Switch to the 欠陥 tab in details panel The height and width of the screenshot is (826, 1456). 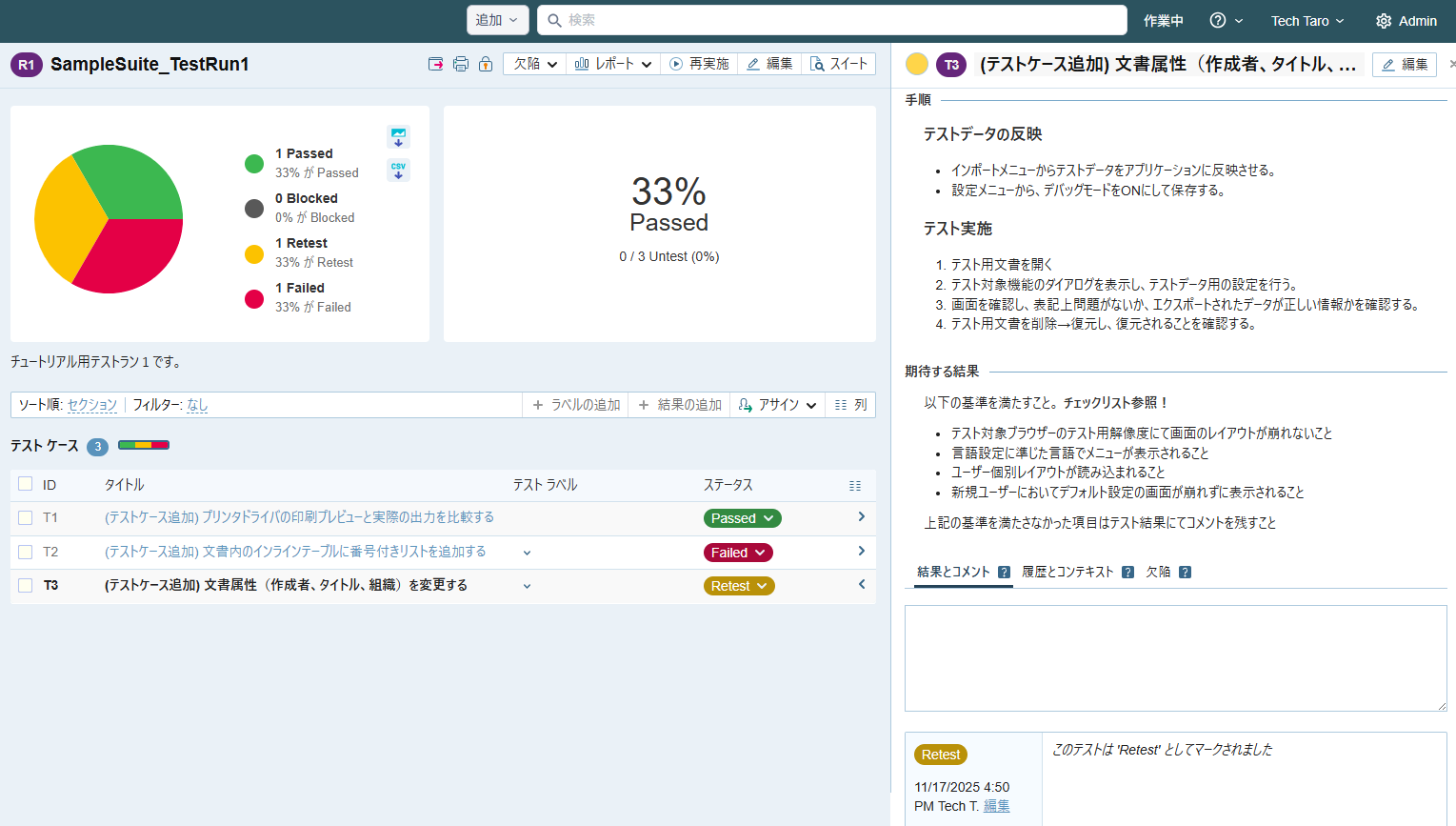[1158, 572]
